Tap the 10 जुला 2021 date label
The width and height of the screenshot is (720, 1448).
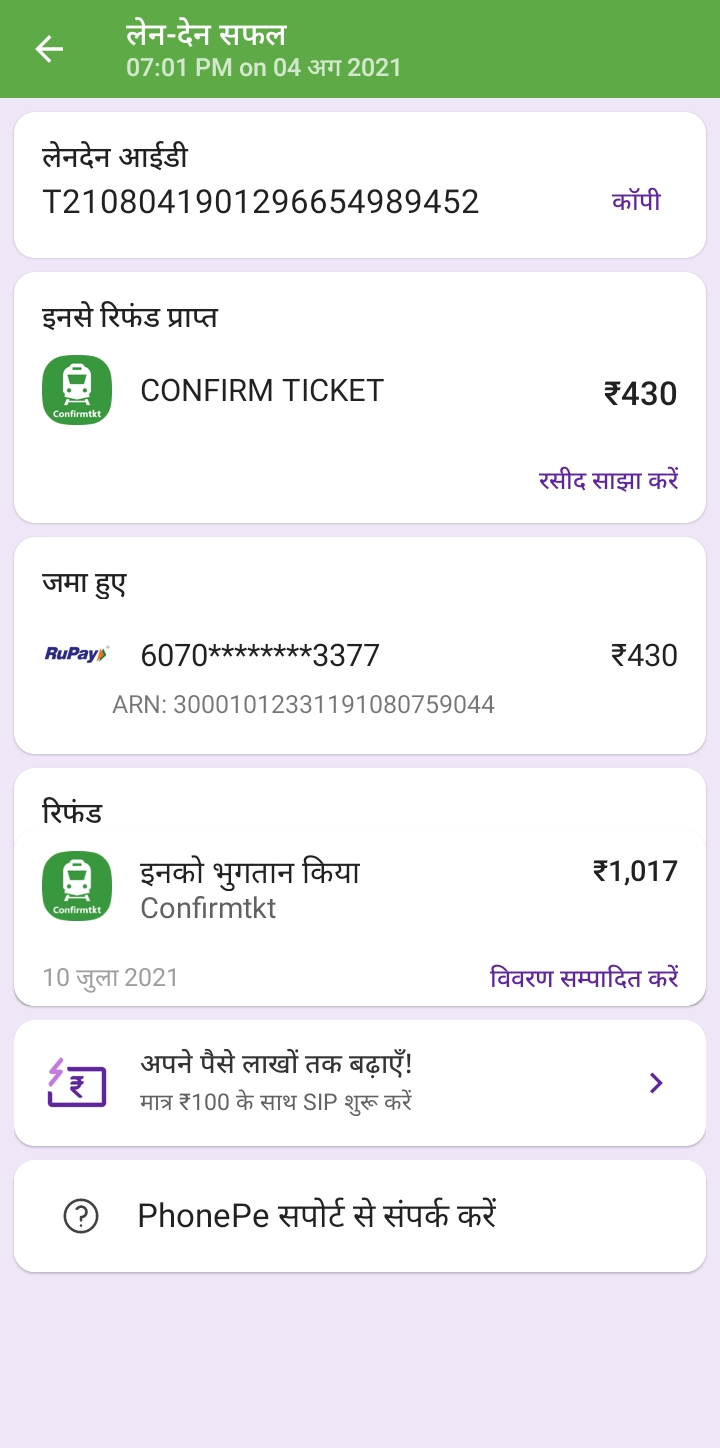(x=110, y=977)
